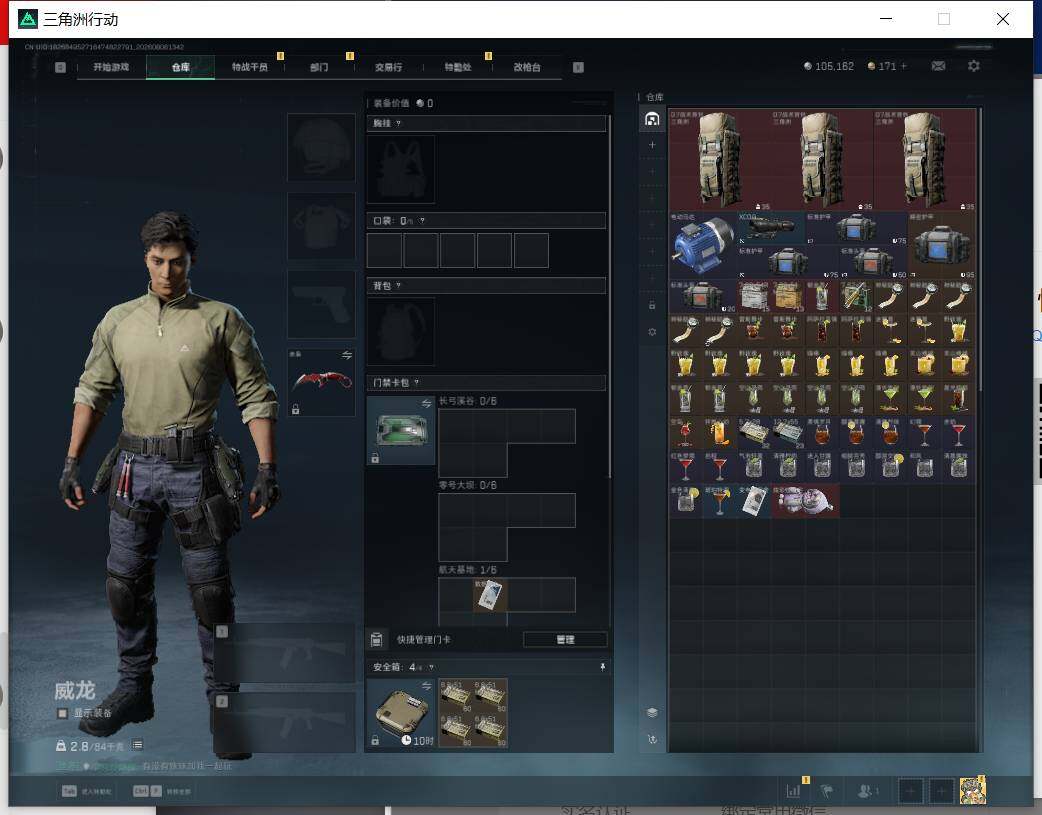Click the stack items layers icon
This screenshot has width=1042, height=815.
[652, 712]
